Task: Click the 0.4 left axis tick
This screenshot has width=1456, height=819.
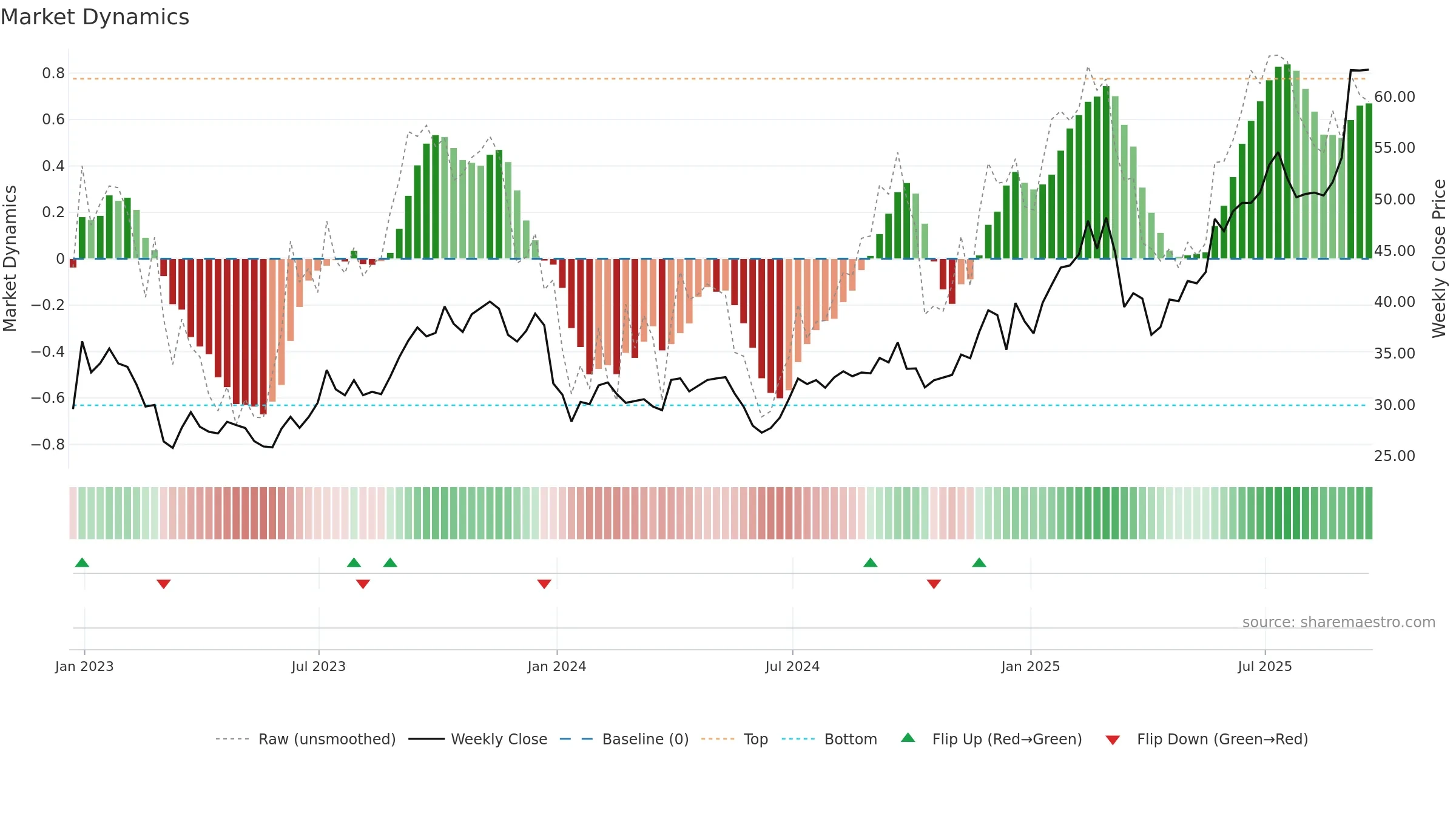Action: [53, 166]
